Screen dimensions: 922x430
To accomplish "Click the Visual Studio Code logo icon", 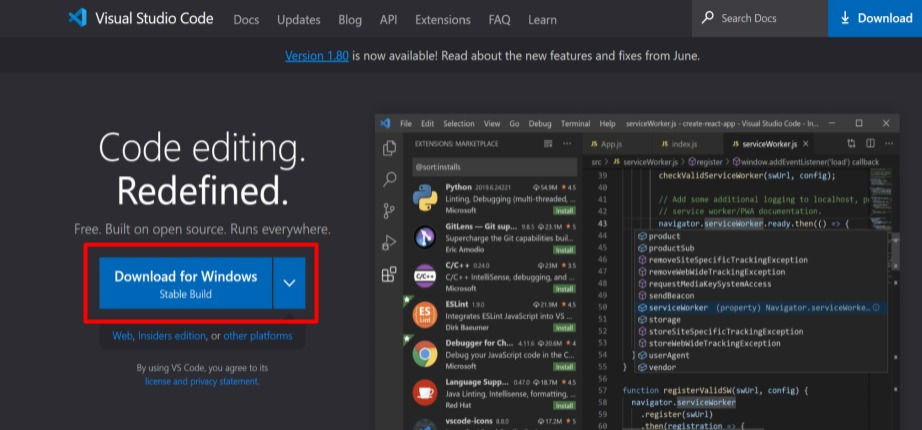I will coord(77,18).
